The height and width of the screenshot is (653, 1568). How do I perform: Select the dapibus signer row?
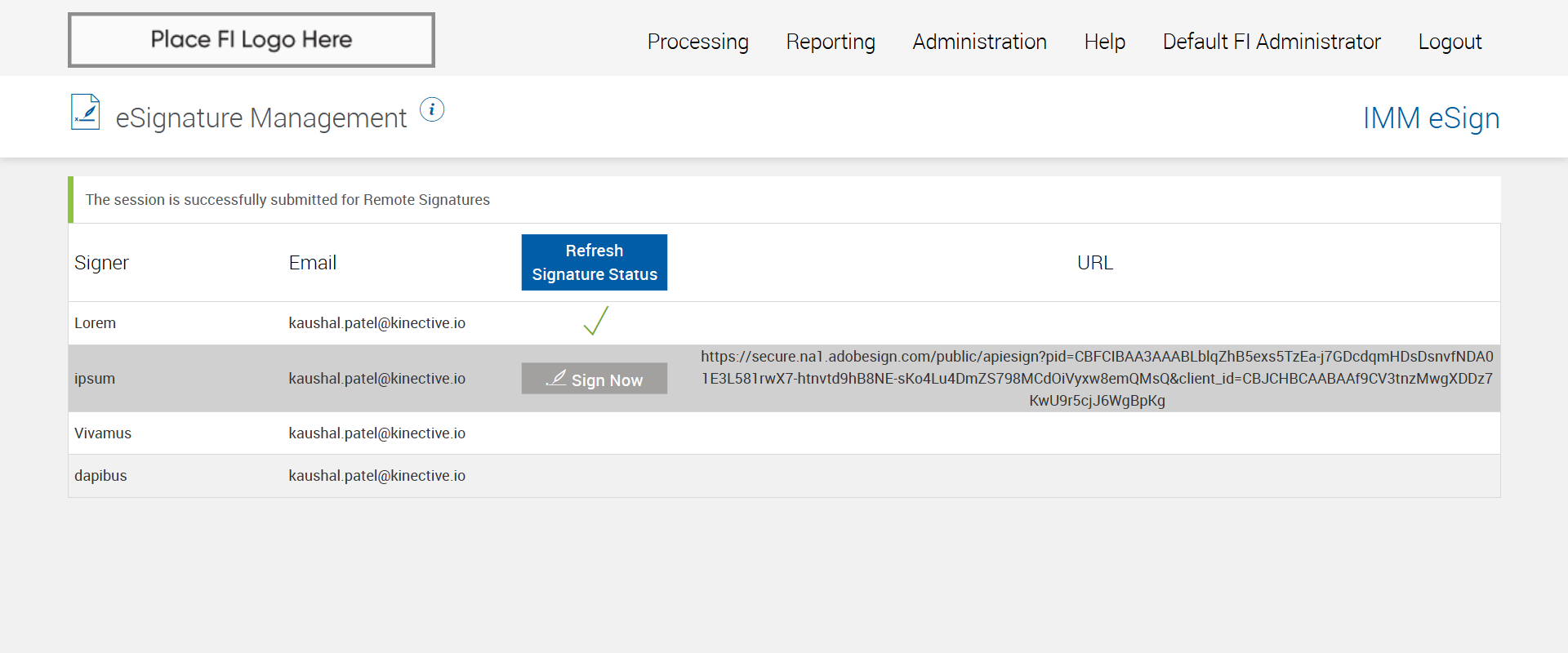100,476
